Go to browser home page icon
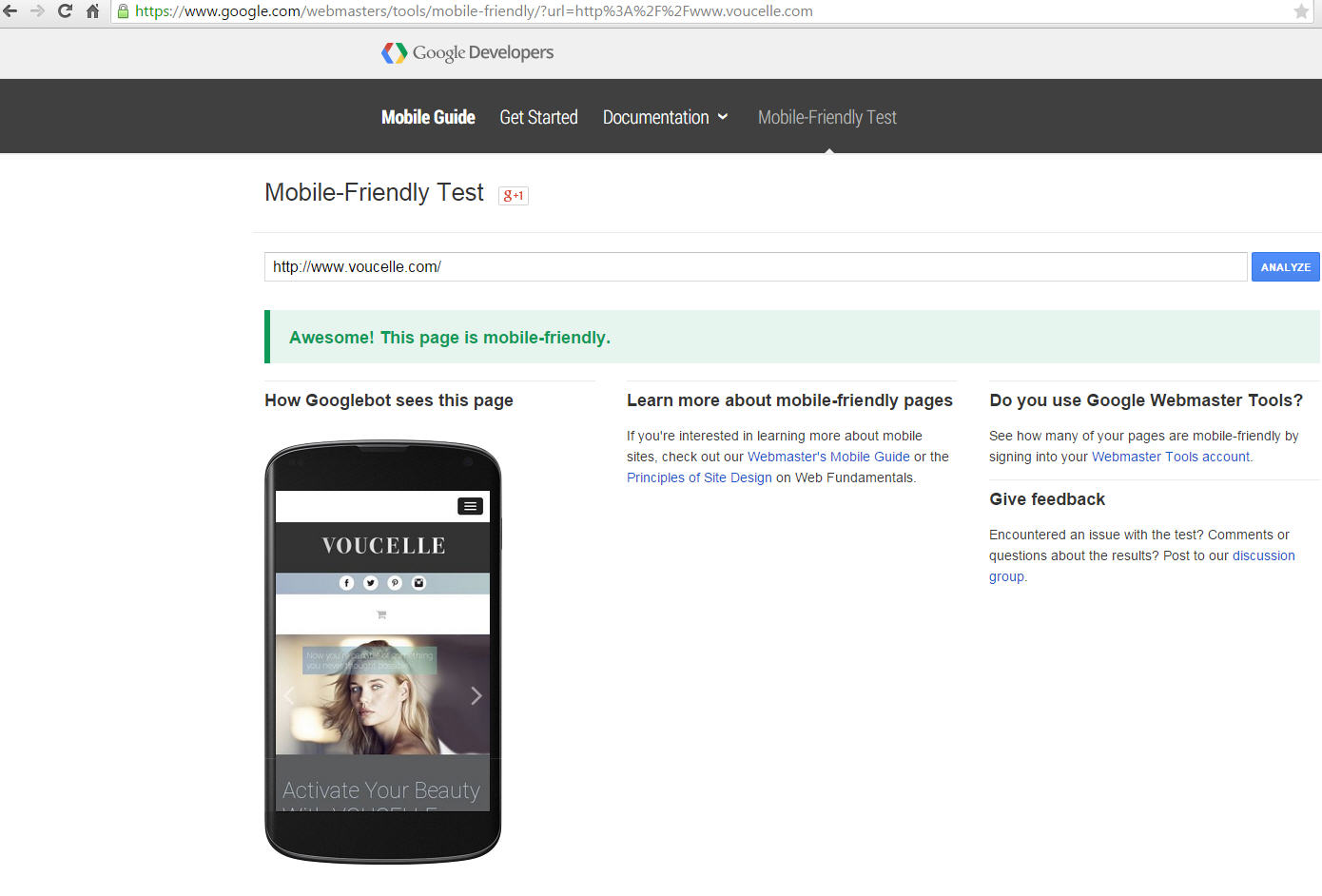Screen dimensions: 1322x896 [x=92, y=11]
